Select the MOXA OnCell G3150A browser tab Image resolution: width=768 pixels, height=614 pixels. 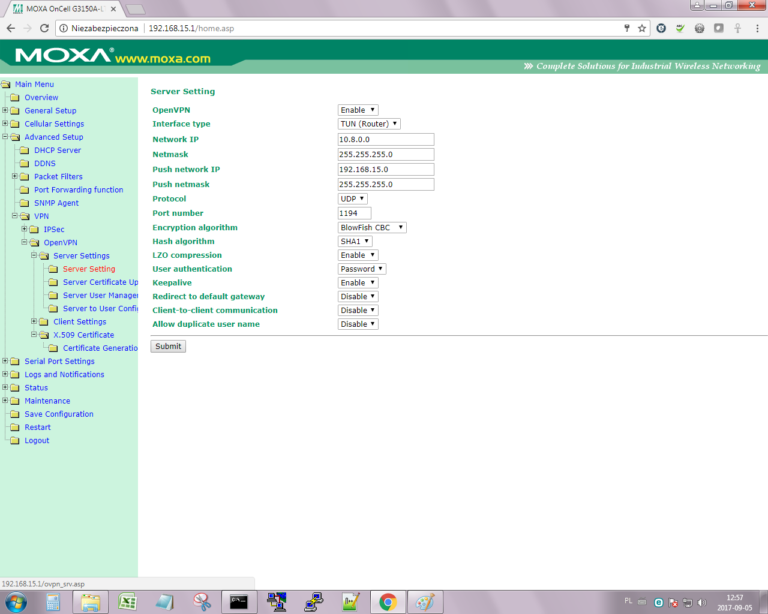tap(62, 8)
